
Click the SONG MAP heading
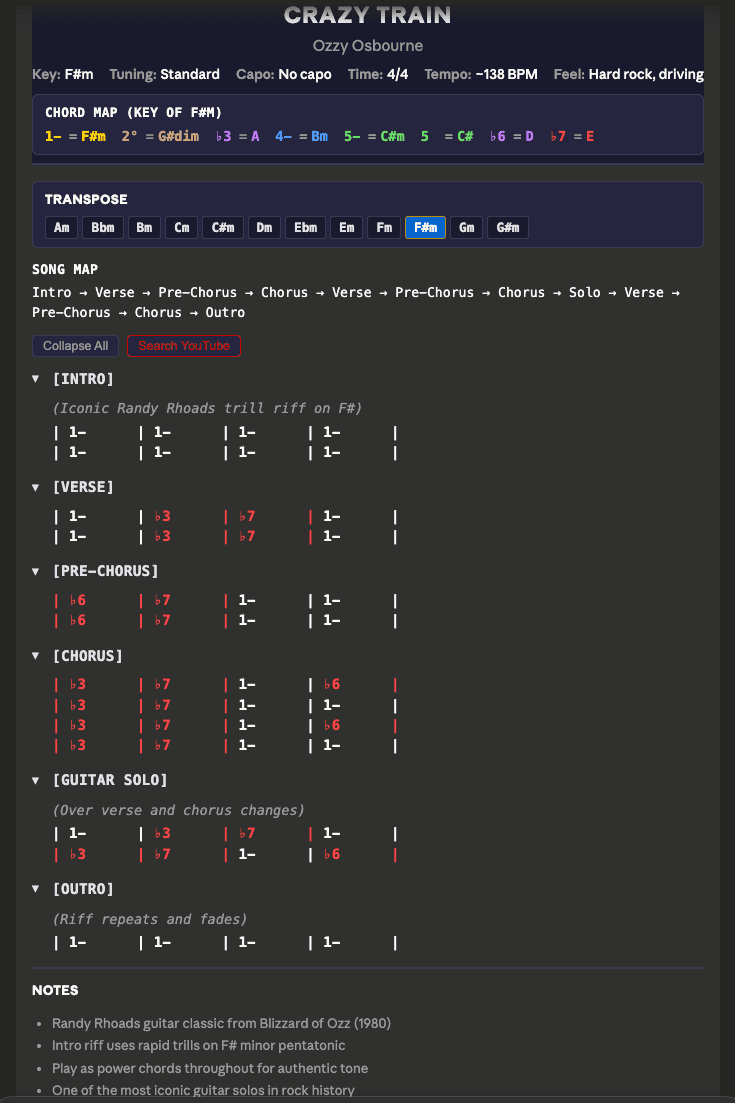point(65,269)
